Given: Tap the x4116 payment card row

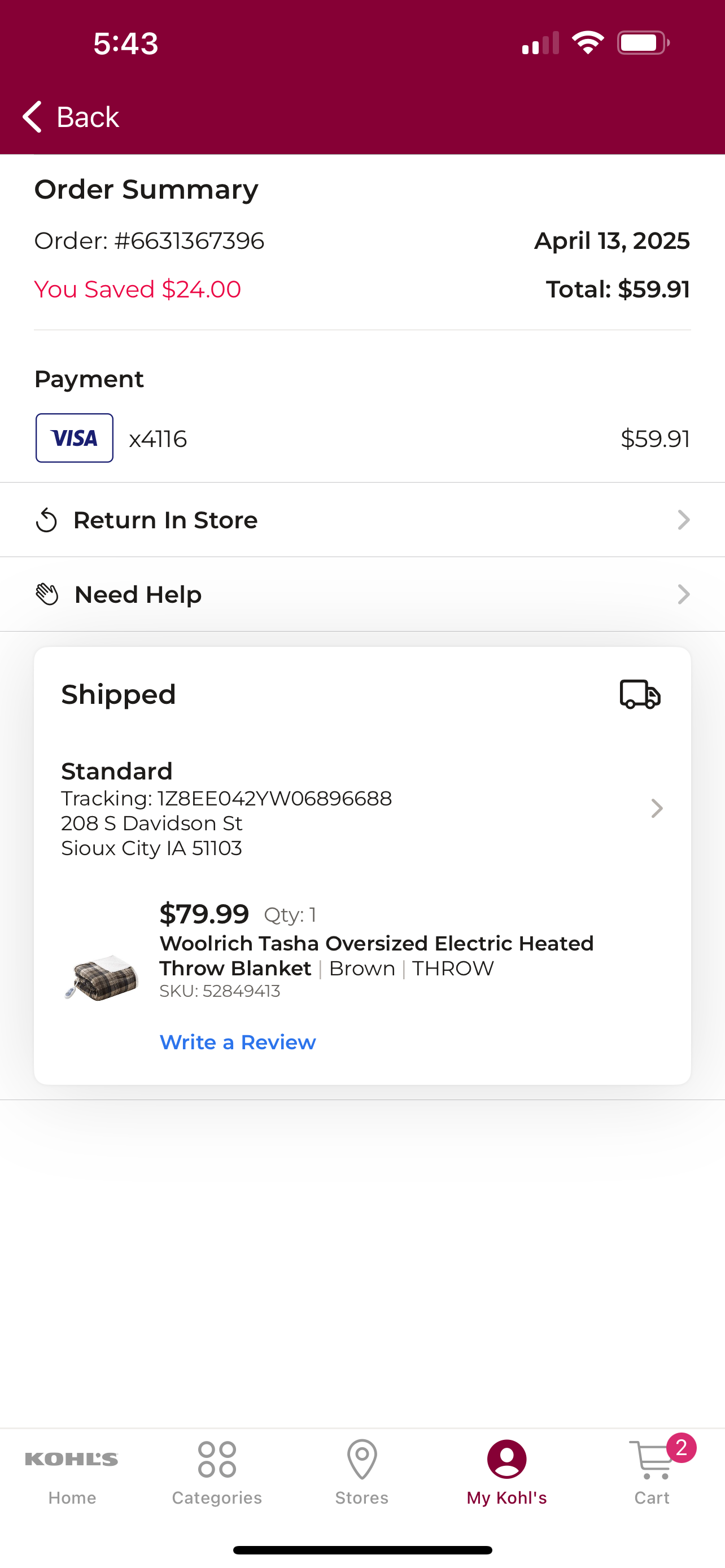Looking at the screenshot, I should click(362, 438).
